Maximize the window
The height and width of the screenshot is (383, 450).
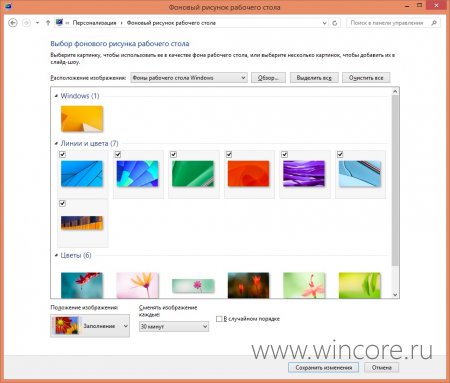[x=420, y=5]
